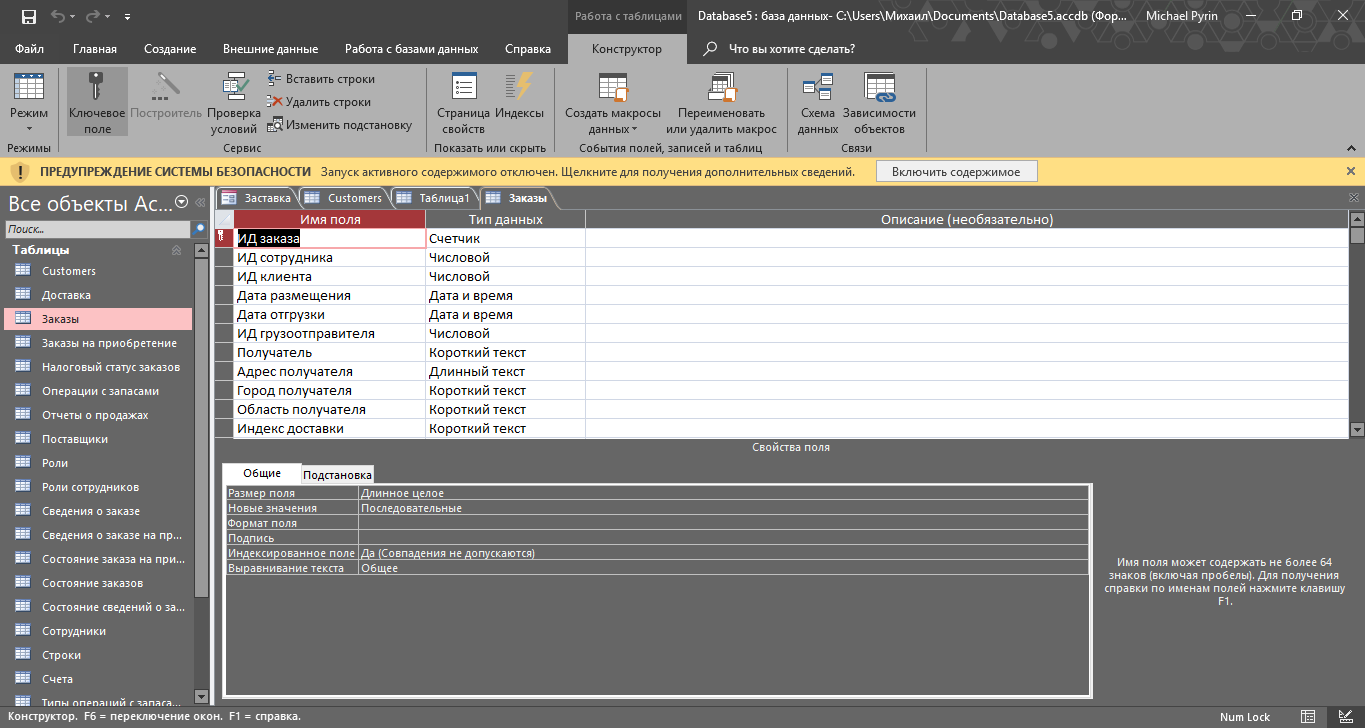Select Сотрудники table in navigation pane
Image resolution: width=1365 pixels, height=728 pixels.
pos(73,631)
